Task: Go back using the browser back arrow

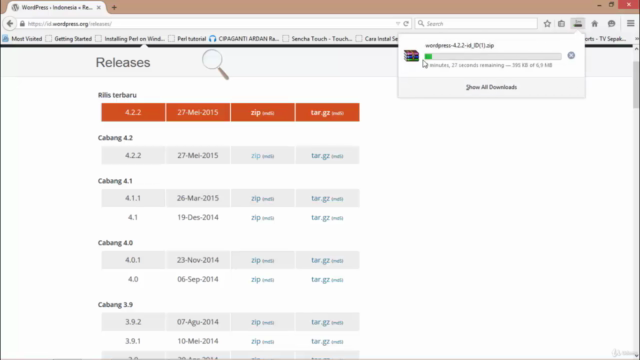Action: point(10,24)
